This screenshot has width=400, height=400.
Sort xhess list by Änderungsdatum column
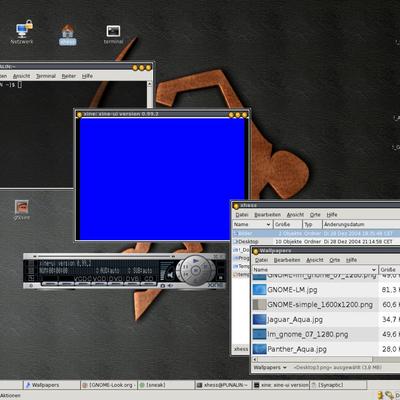coord(361,224)
